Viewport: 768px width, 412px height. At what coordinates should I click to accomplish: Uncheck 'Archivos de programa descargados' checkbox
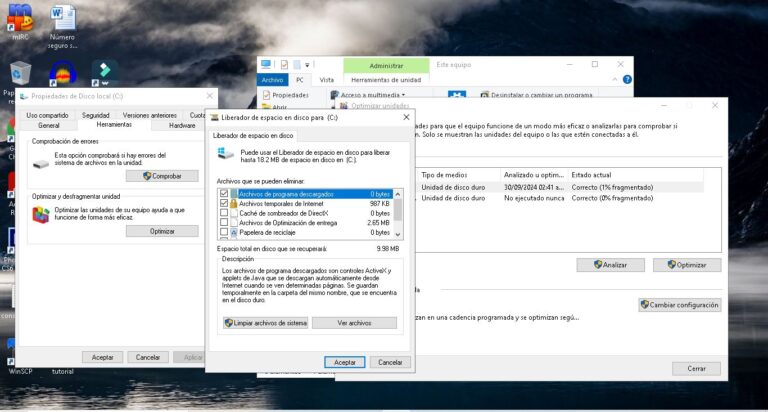tap(224, 193)
